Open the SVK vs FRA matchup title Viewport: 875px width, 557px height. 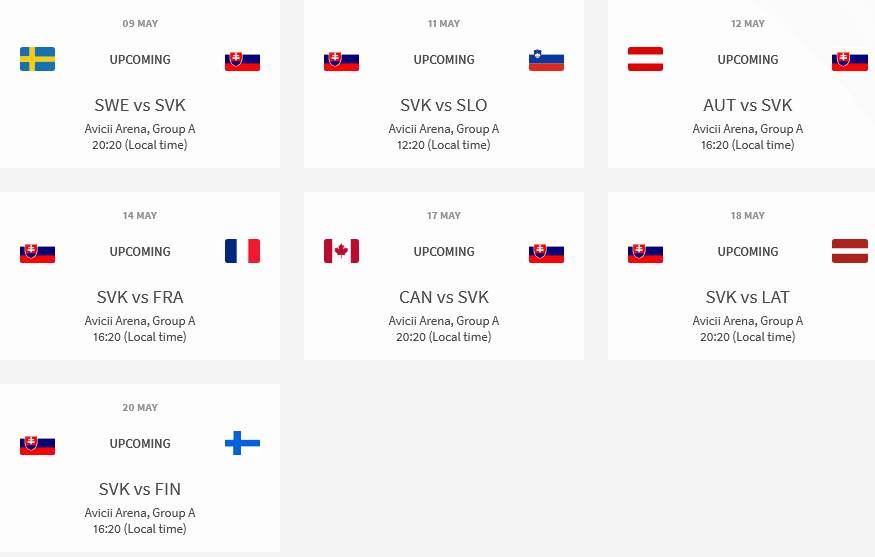(x=140, y=297)
